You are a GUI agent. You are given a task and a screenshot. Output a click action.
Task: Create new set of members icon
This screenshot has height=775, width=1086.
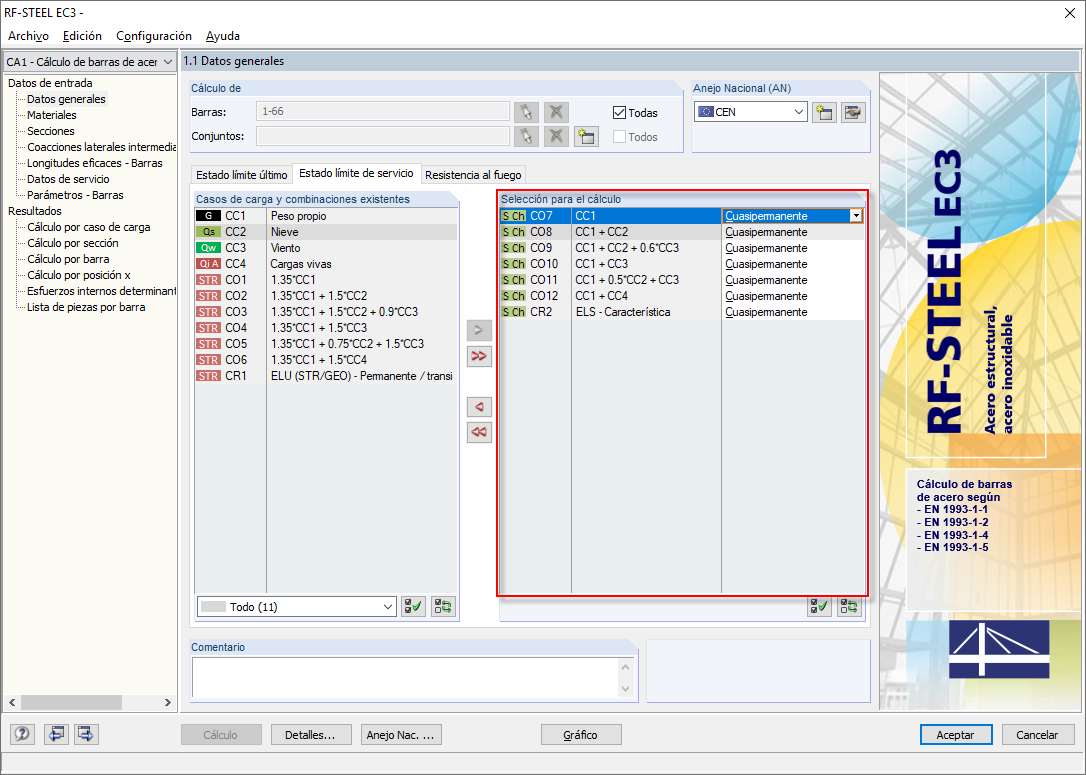point(586,136)
